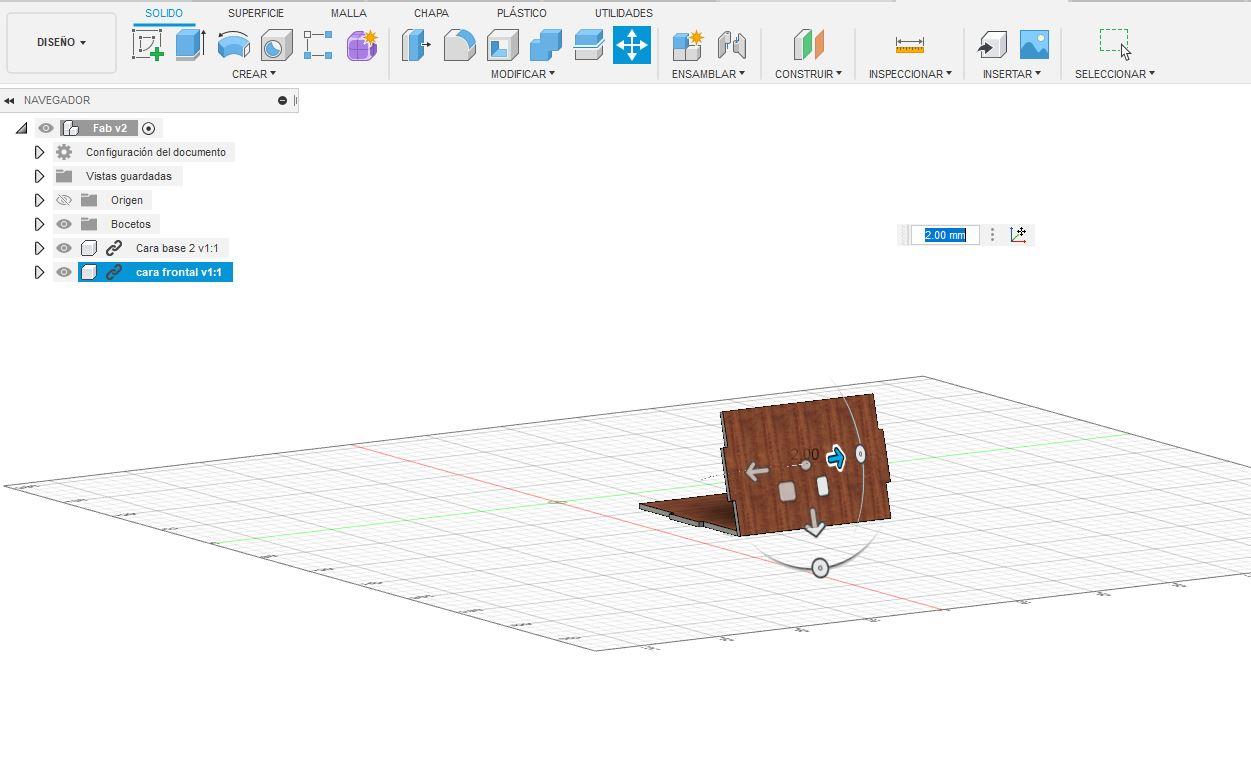Click the browser panel minimize circle icon
The image size is (1251, 771).
coord(282,100)
